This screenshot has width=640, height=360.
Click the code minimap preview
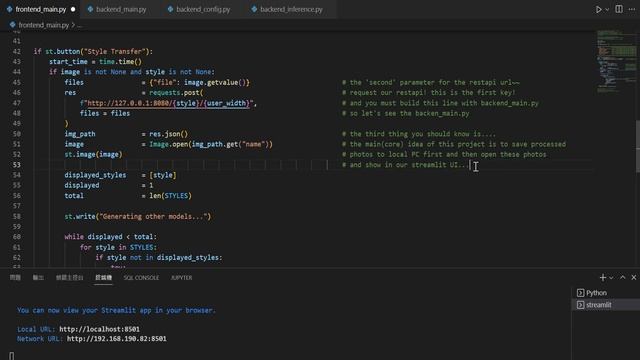coord(616,61)
